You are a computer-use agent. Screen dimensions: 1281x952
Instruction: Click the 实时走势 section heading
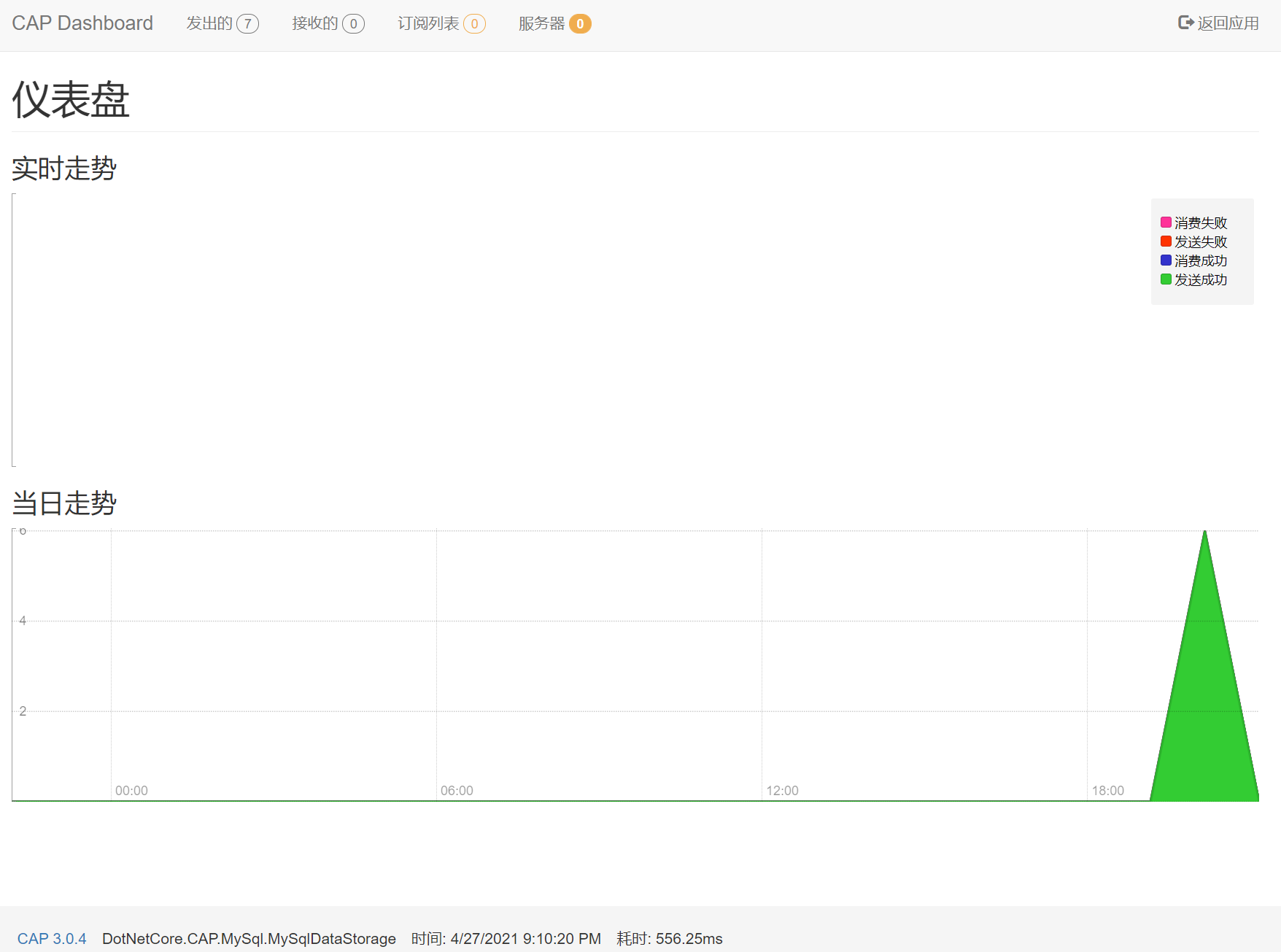point(64,169)
